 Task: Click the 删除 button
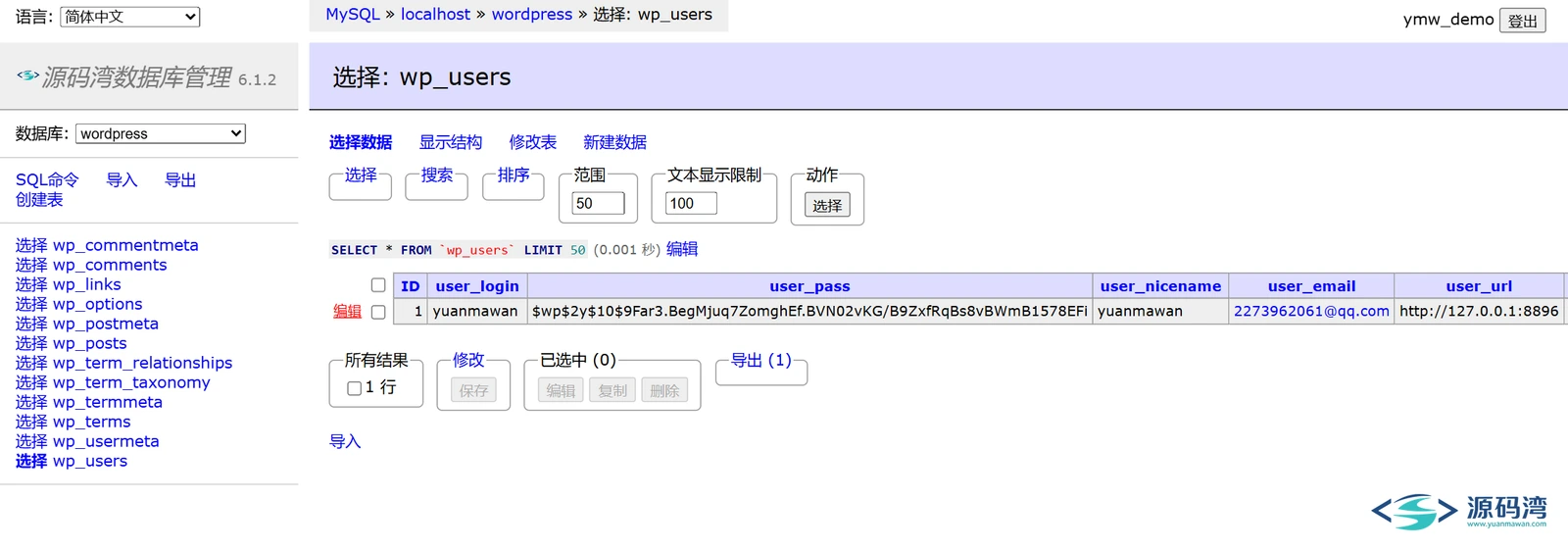point(664,390)
